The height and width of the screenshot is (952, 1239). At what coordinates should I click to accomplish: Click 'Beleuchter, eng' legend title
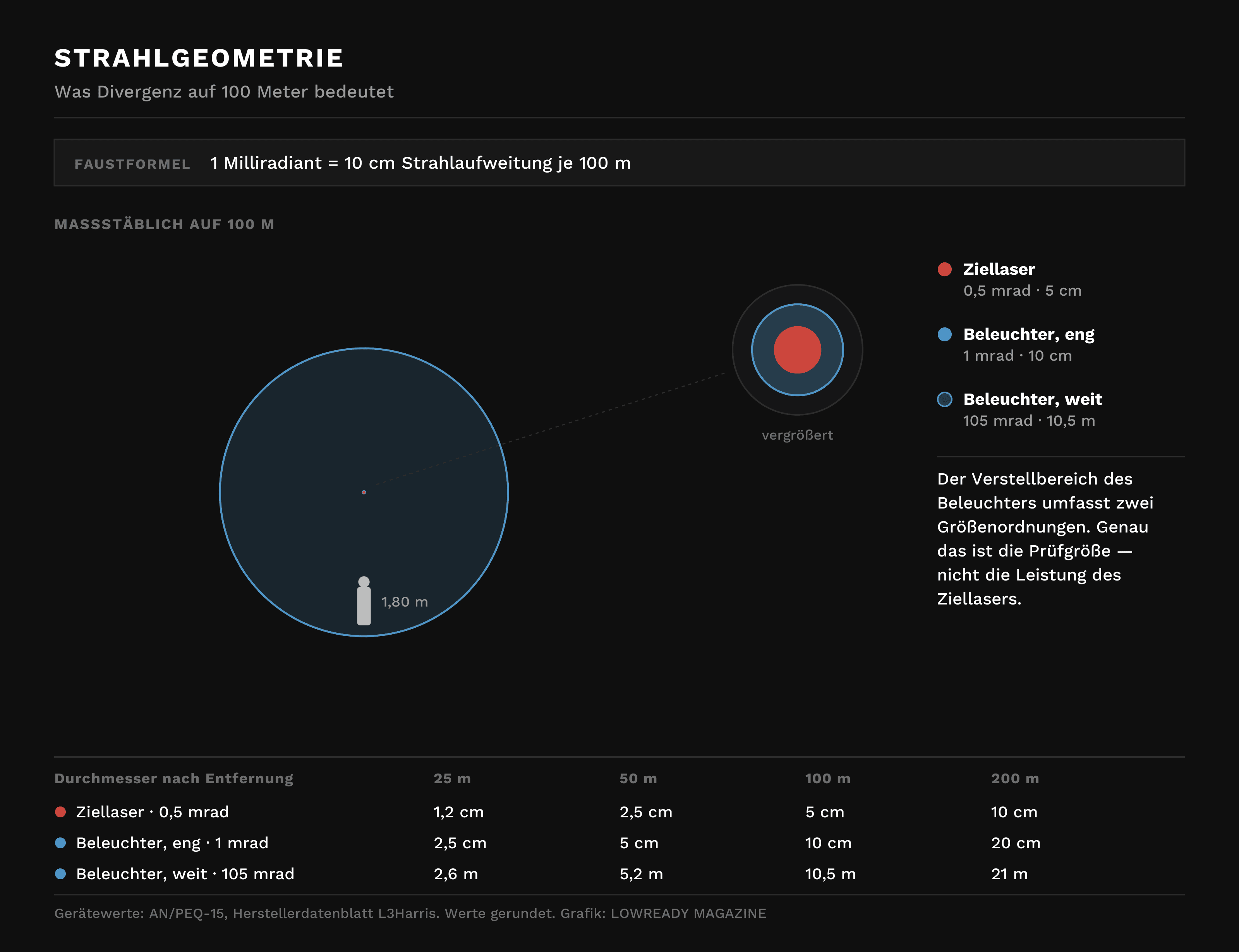(1028, 334)
